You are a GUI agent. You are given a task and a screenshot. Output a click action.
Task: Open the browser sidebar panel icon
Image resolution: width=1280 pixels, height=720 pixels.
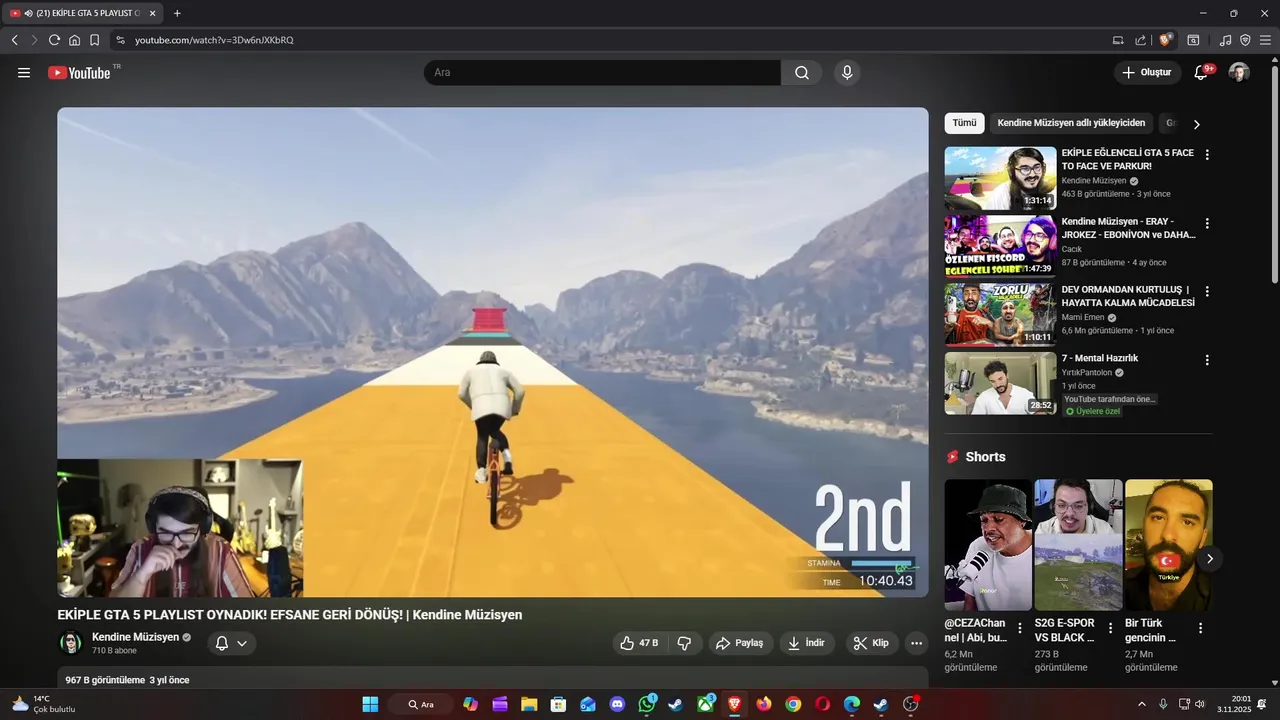click(1193, 40)
